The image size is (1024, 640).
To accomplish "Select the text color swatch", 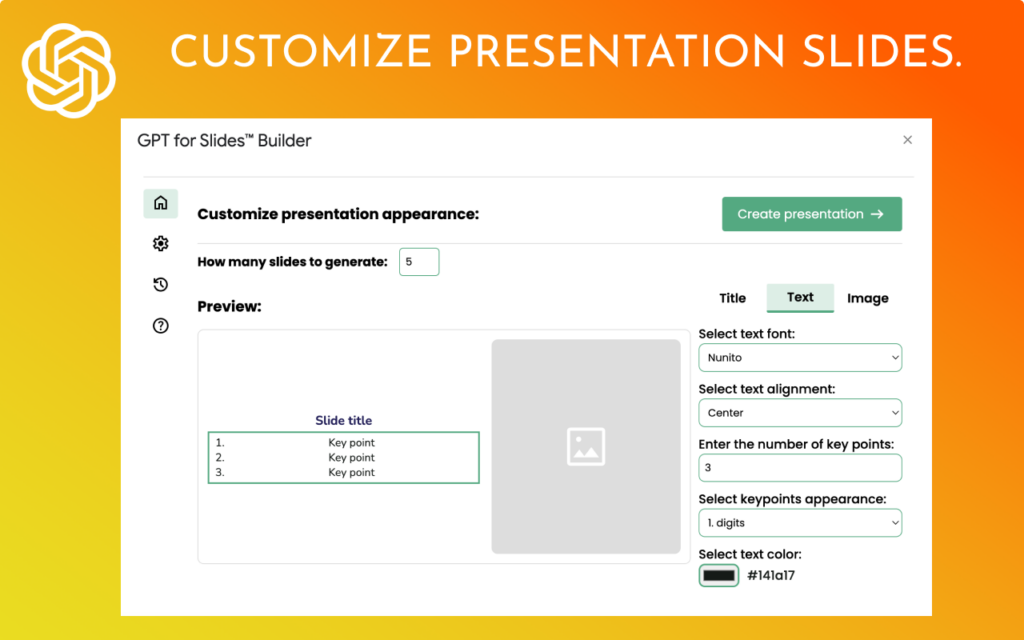I will 718,575.
